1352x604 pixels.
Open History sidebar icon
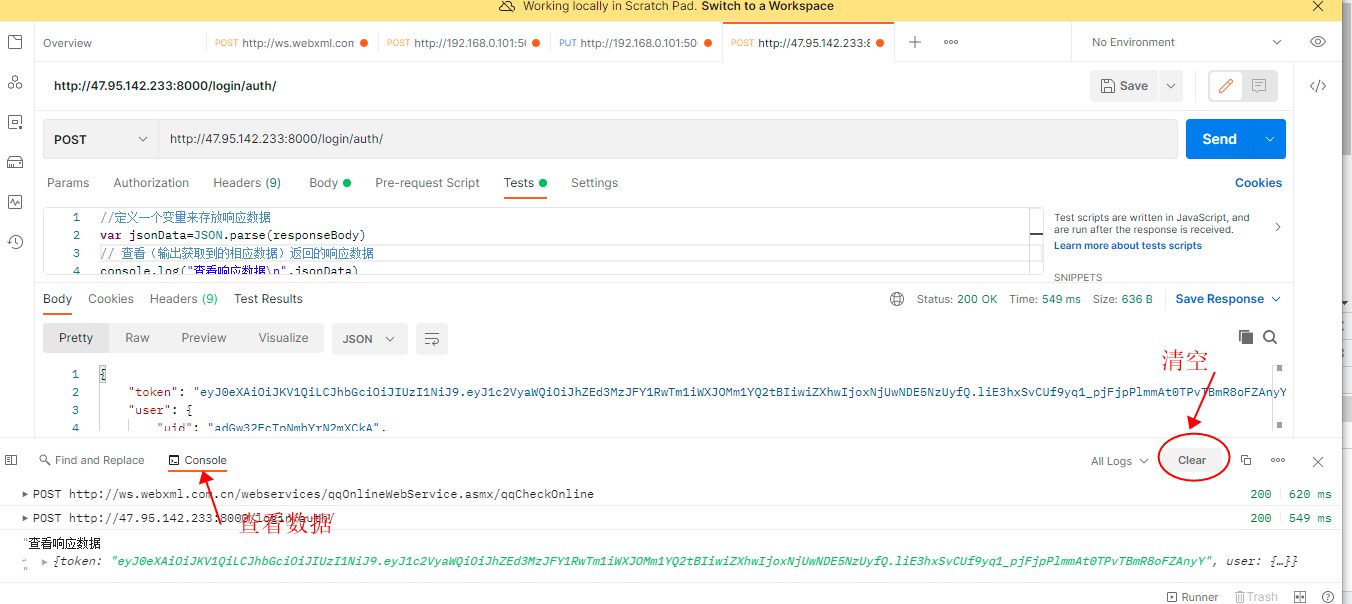(x=15, y=242)
